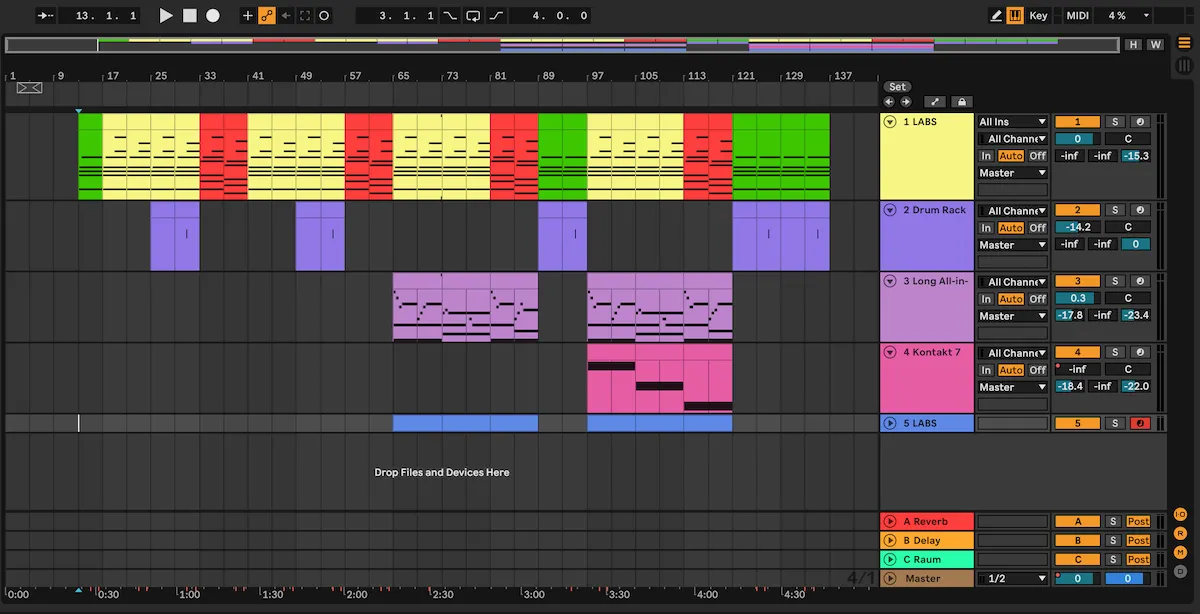This screenshot has width=1200, height=614.
Task: Jump to the next locator
Action: [906, 102]
